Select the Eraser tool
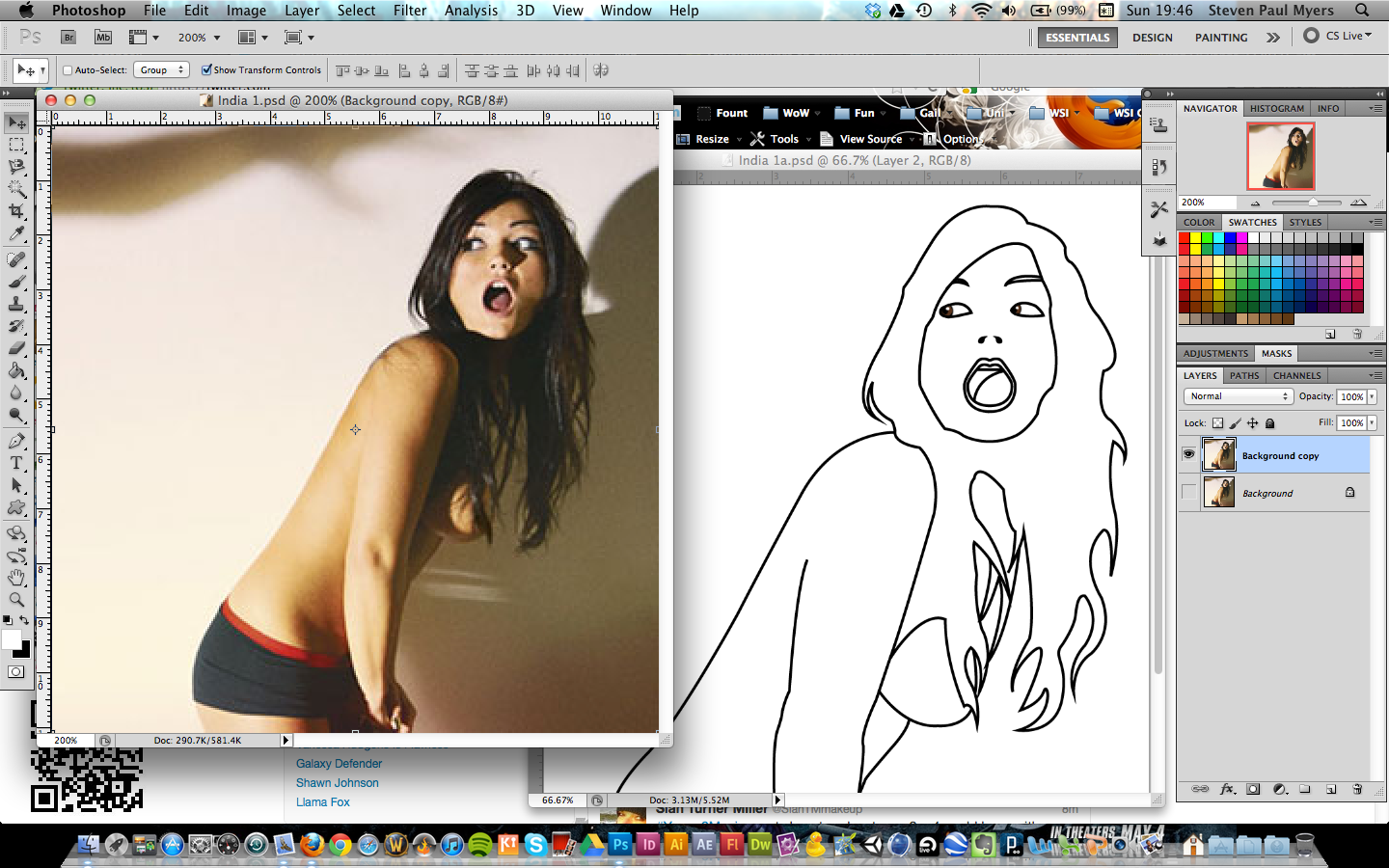Image resolution: width=1389 pixels, height=868 pixels. [x=16, y=348]
